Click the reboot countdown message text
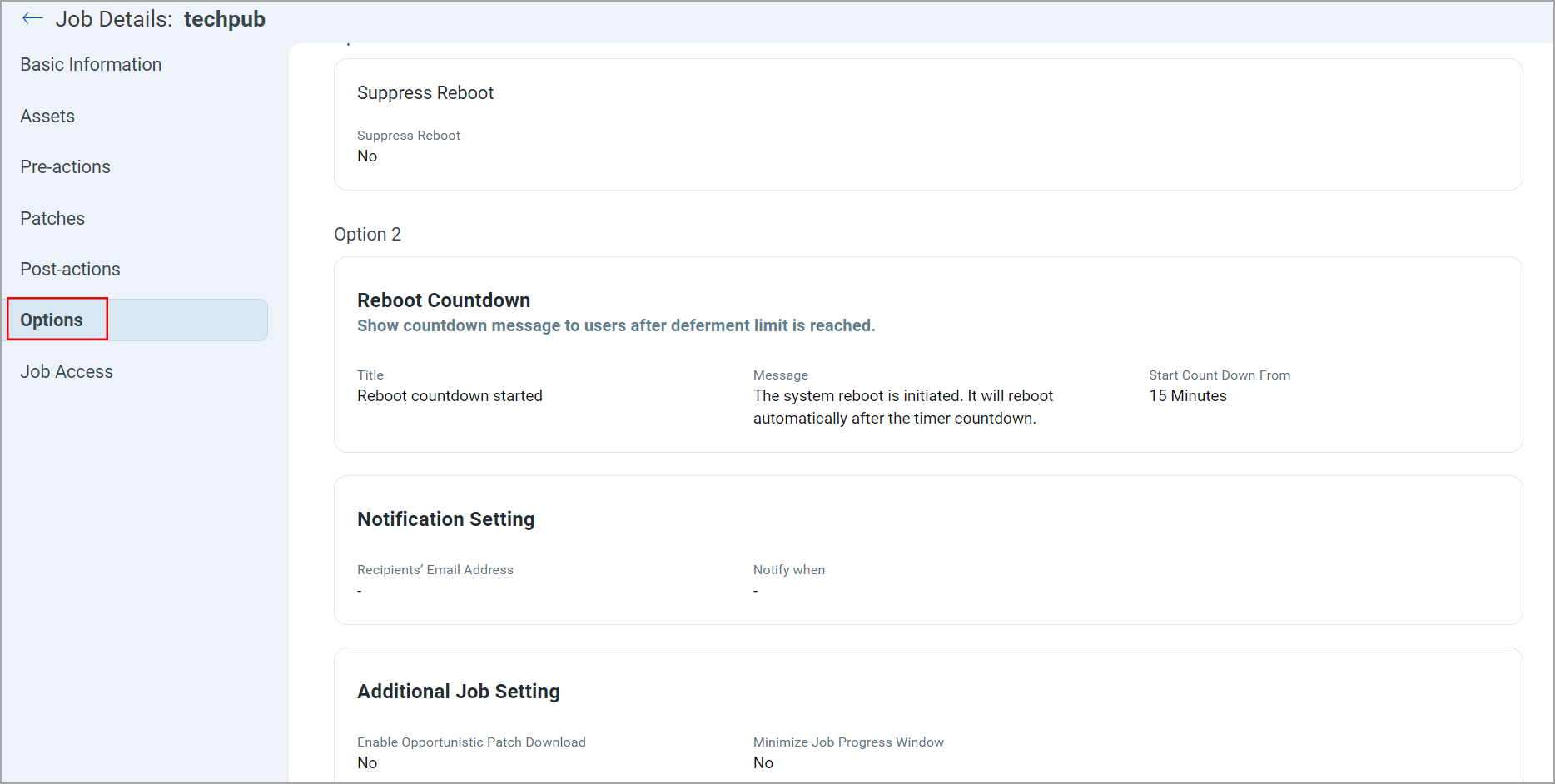The image size is (1555, 784). tap(903, 407)
